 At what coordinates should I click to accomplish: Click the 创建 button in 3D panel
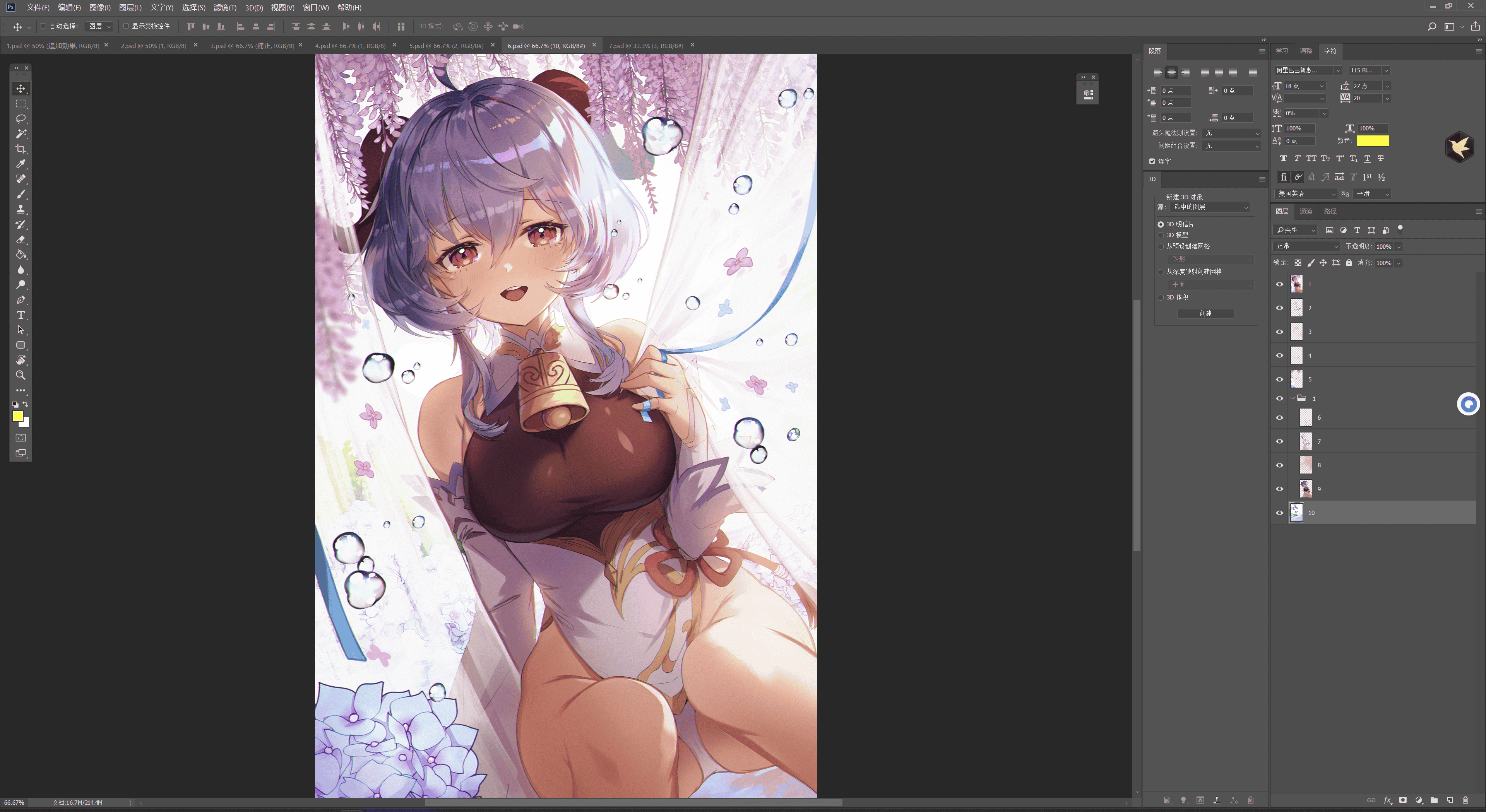pos(1205,314)
